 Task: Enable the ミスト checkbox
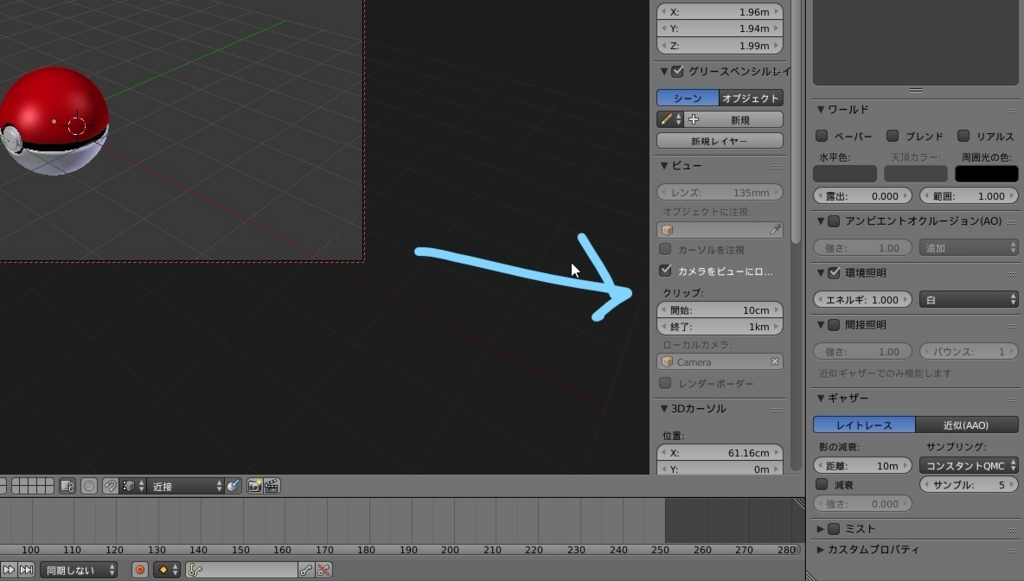(833, 529)
